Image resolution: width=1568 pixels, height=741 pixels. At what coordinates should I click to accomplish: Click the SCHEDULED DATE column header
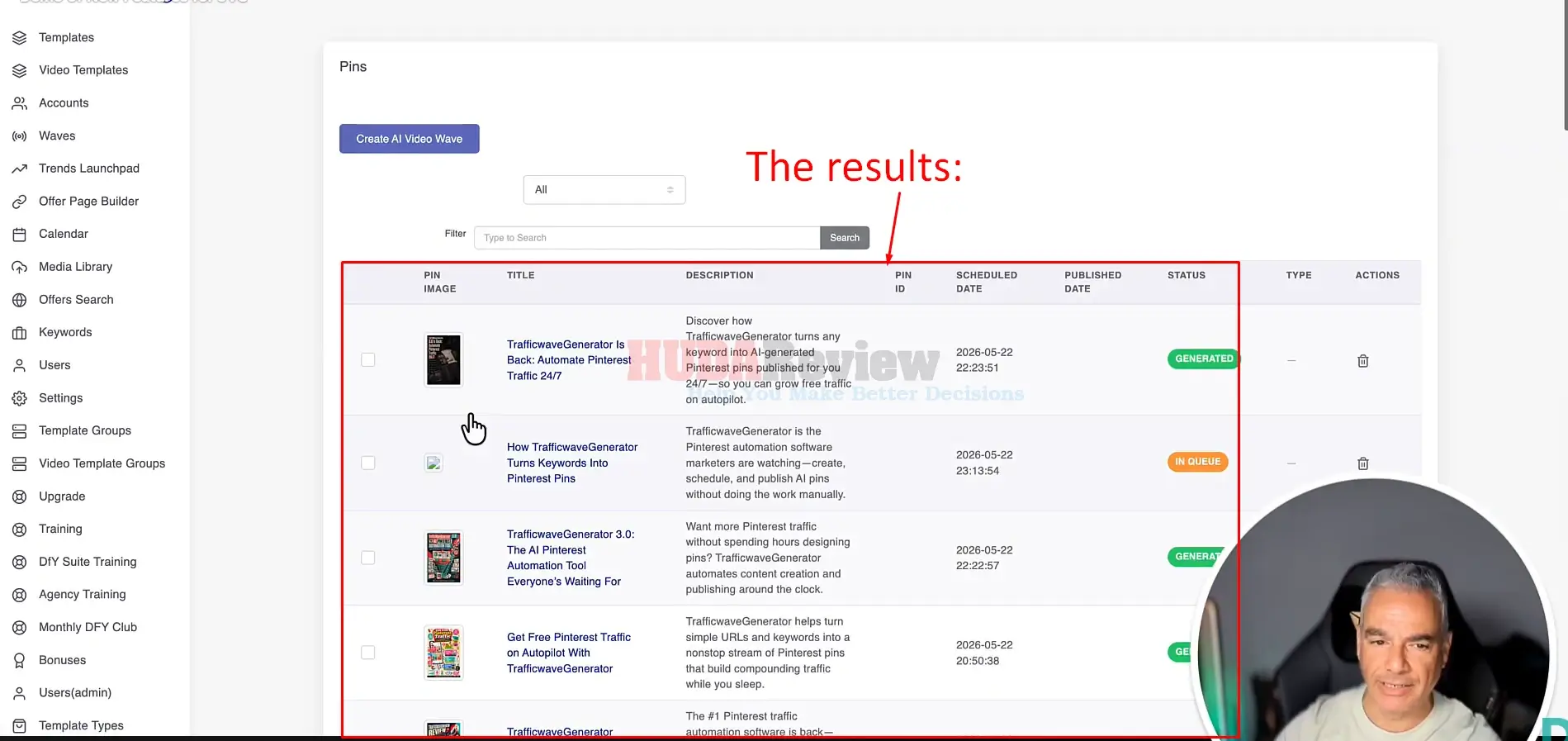987,282
